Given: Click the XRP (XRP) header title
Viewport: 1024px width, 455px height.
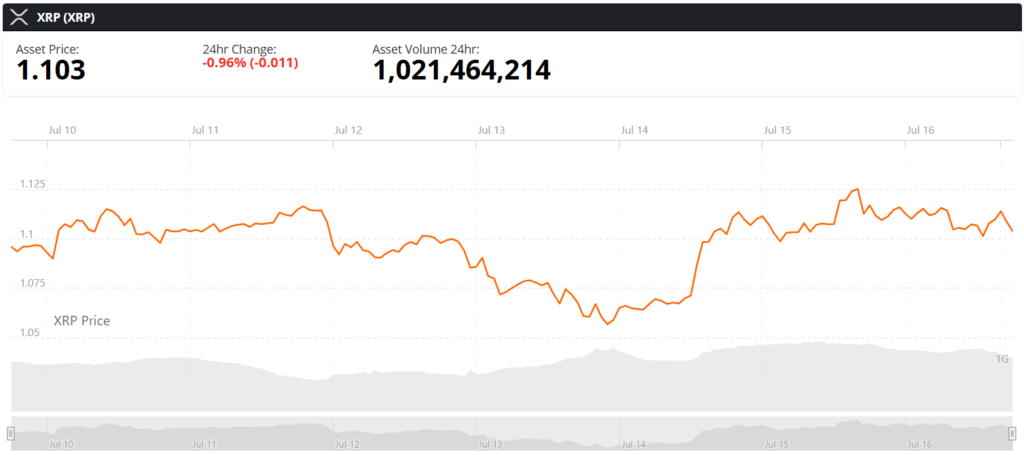Looking at the screenshot, I should coord(66,18).
